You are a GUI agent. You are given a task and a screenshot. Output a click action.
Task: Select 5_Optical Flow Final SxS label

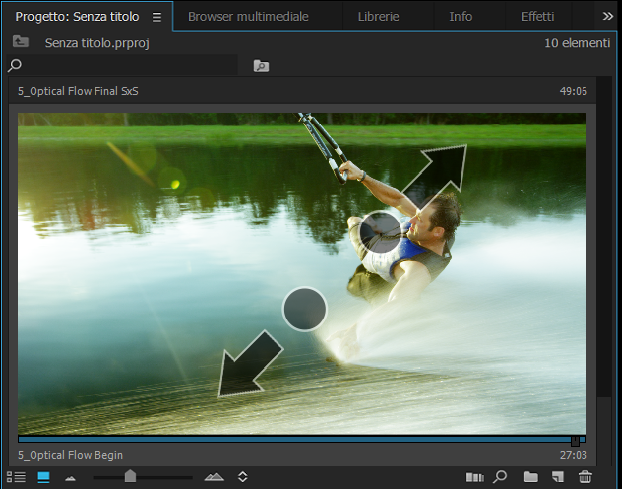pos(78,91)
